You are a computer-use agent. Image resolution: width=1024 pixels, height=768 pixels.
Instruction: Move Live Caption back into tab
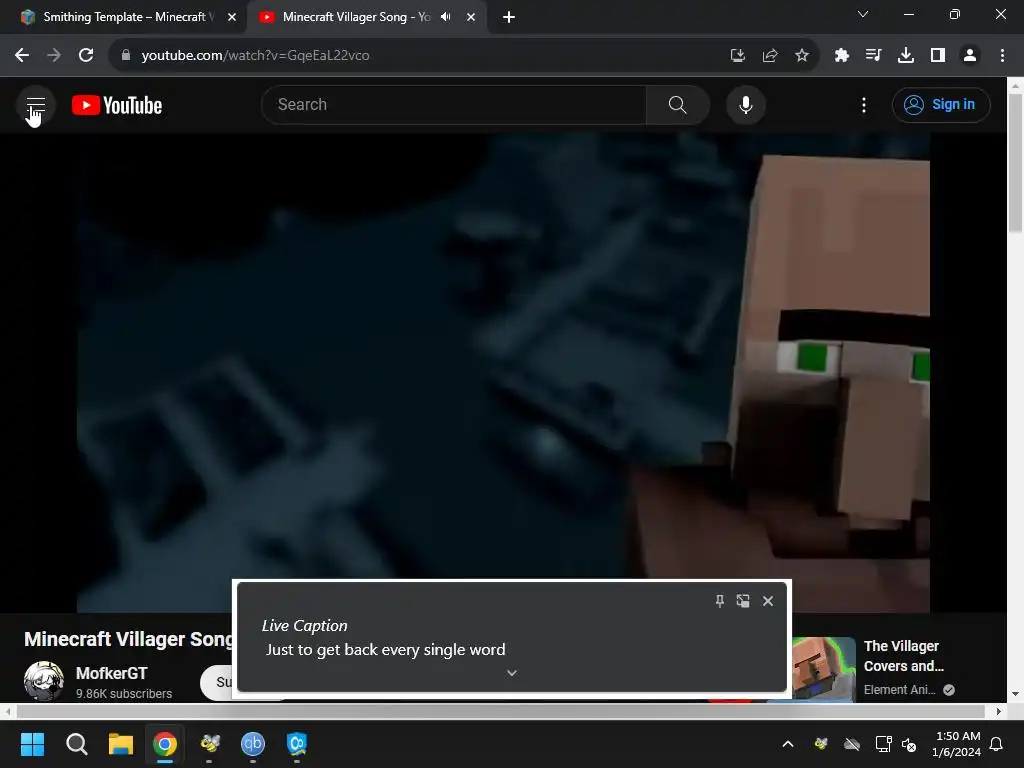pyautogui.click(x=743, y=601)
